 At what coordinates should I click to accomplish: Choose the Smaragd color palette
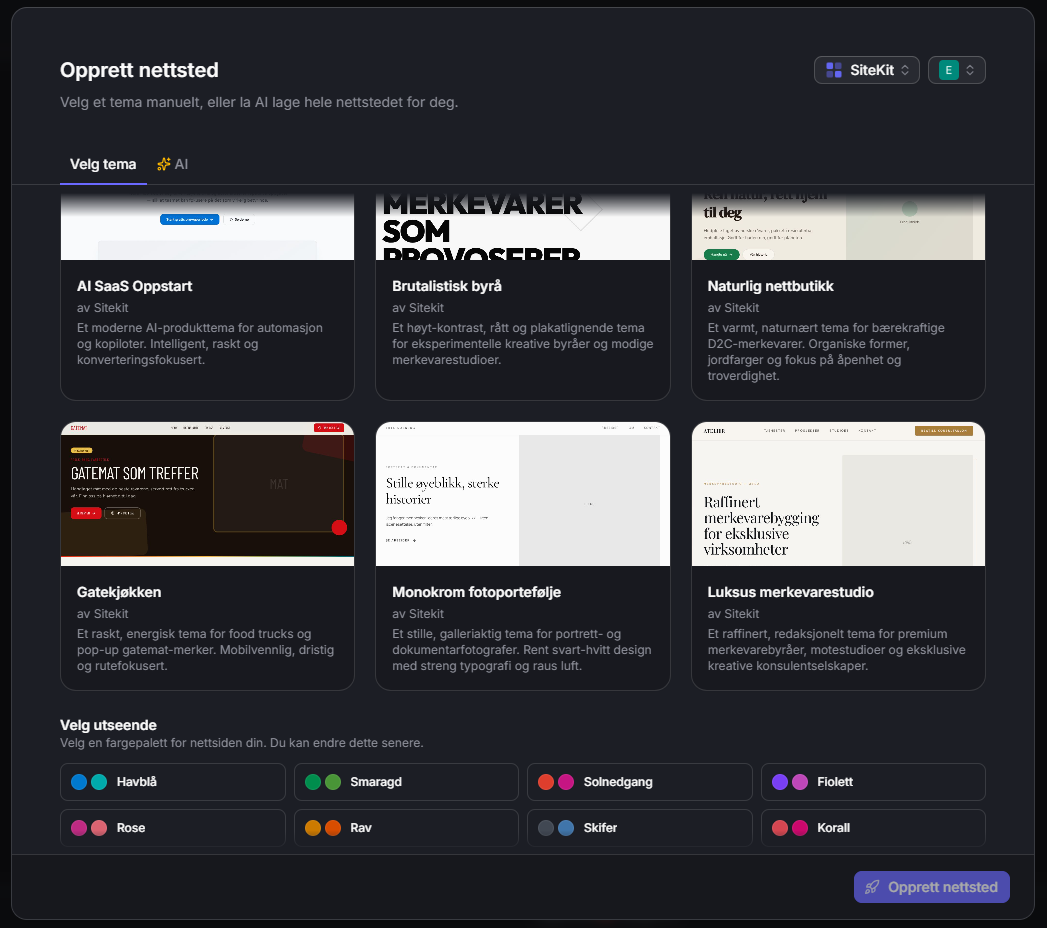click(x=406, y=782)
